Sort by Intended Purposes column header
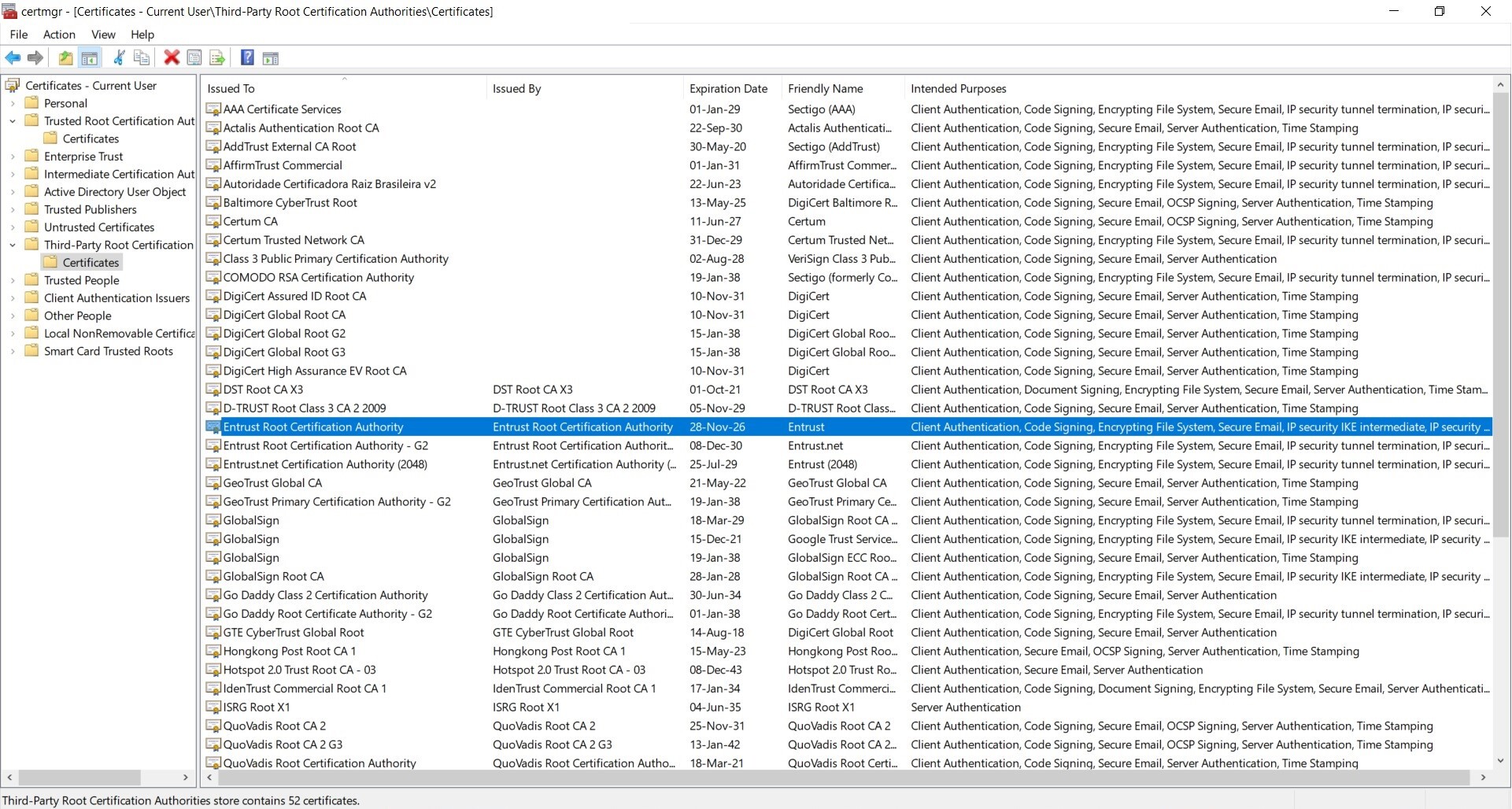The width and height of the screenshot is (1512, 809). (x=1197, y=89)
